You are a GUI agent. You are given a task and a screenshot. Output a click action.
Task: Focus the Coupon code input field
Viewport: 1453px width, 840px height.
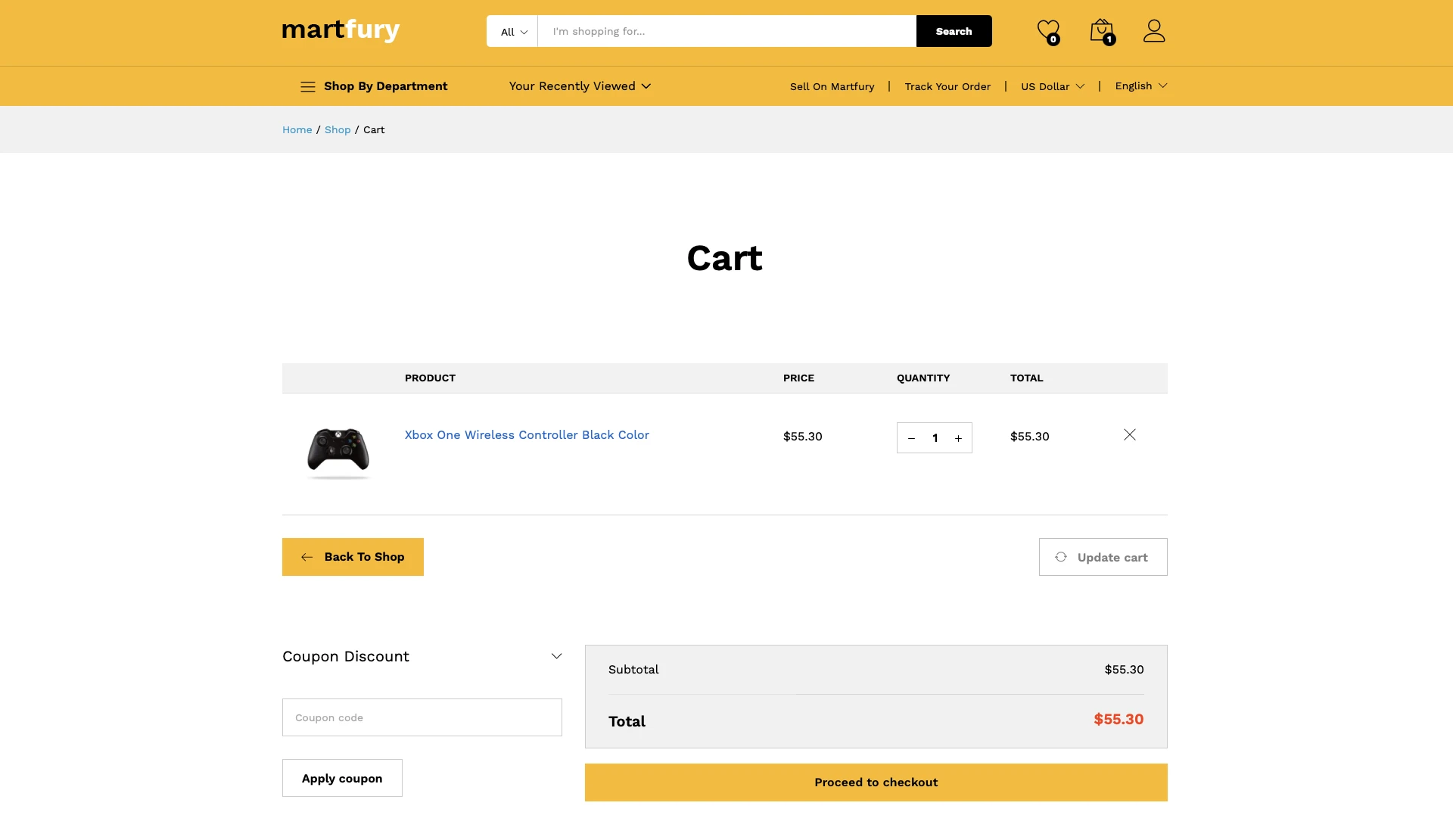(x=422, y=717)
